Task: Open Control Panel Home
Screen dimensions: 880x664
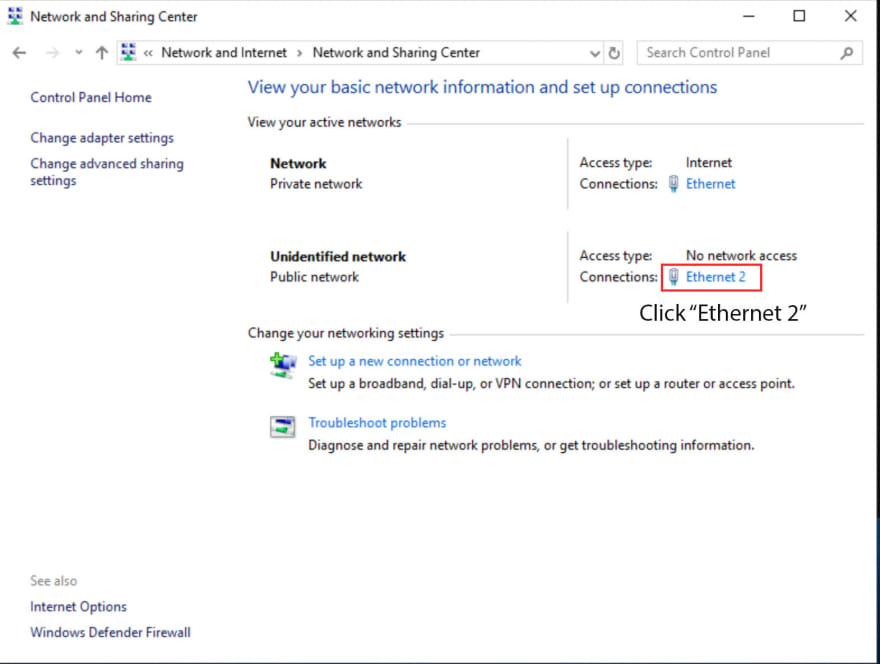Action: point(91,98)
